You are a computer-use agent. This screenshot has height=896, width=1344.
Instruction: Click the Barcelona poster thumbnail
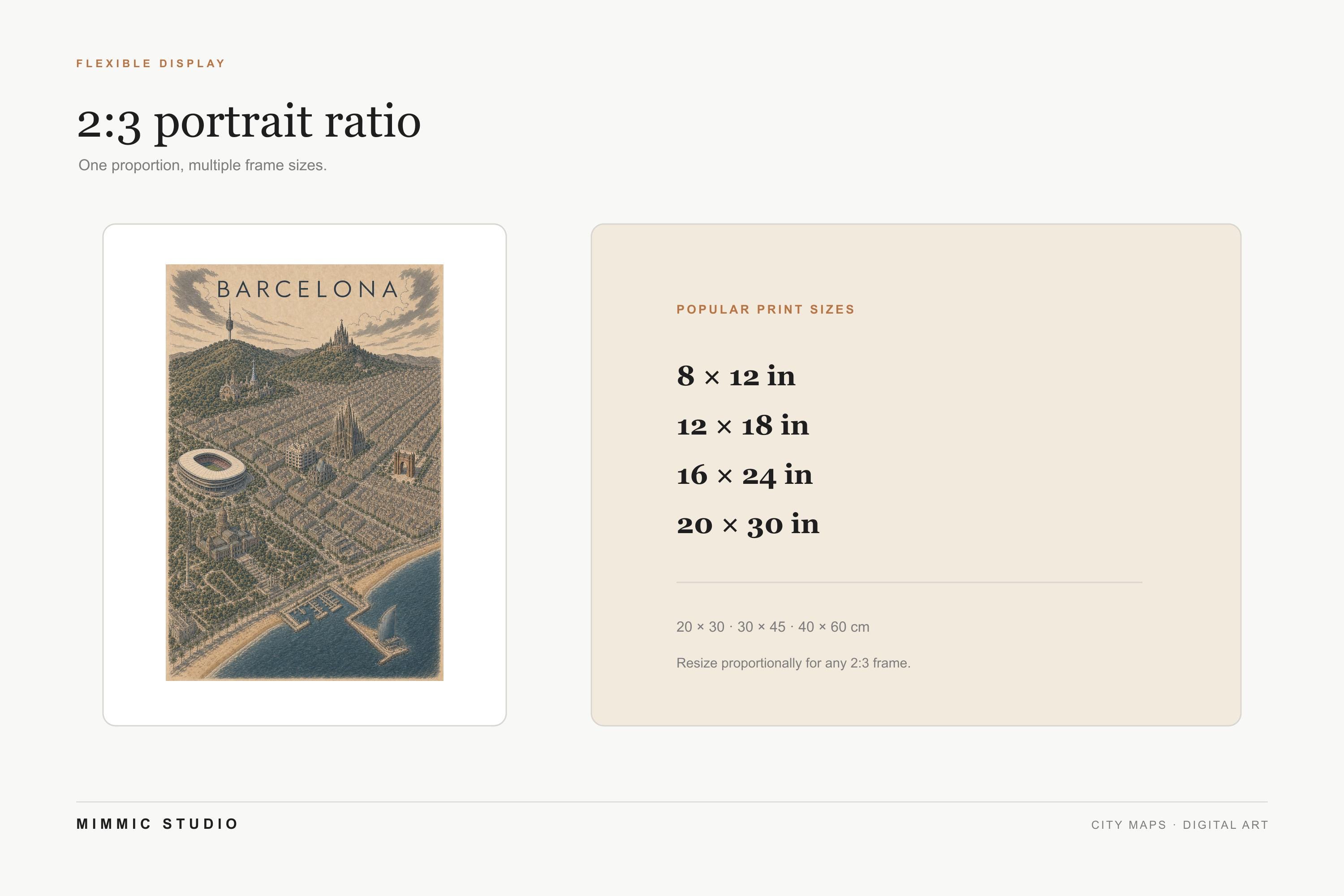(x=305, y=473)
